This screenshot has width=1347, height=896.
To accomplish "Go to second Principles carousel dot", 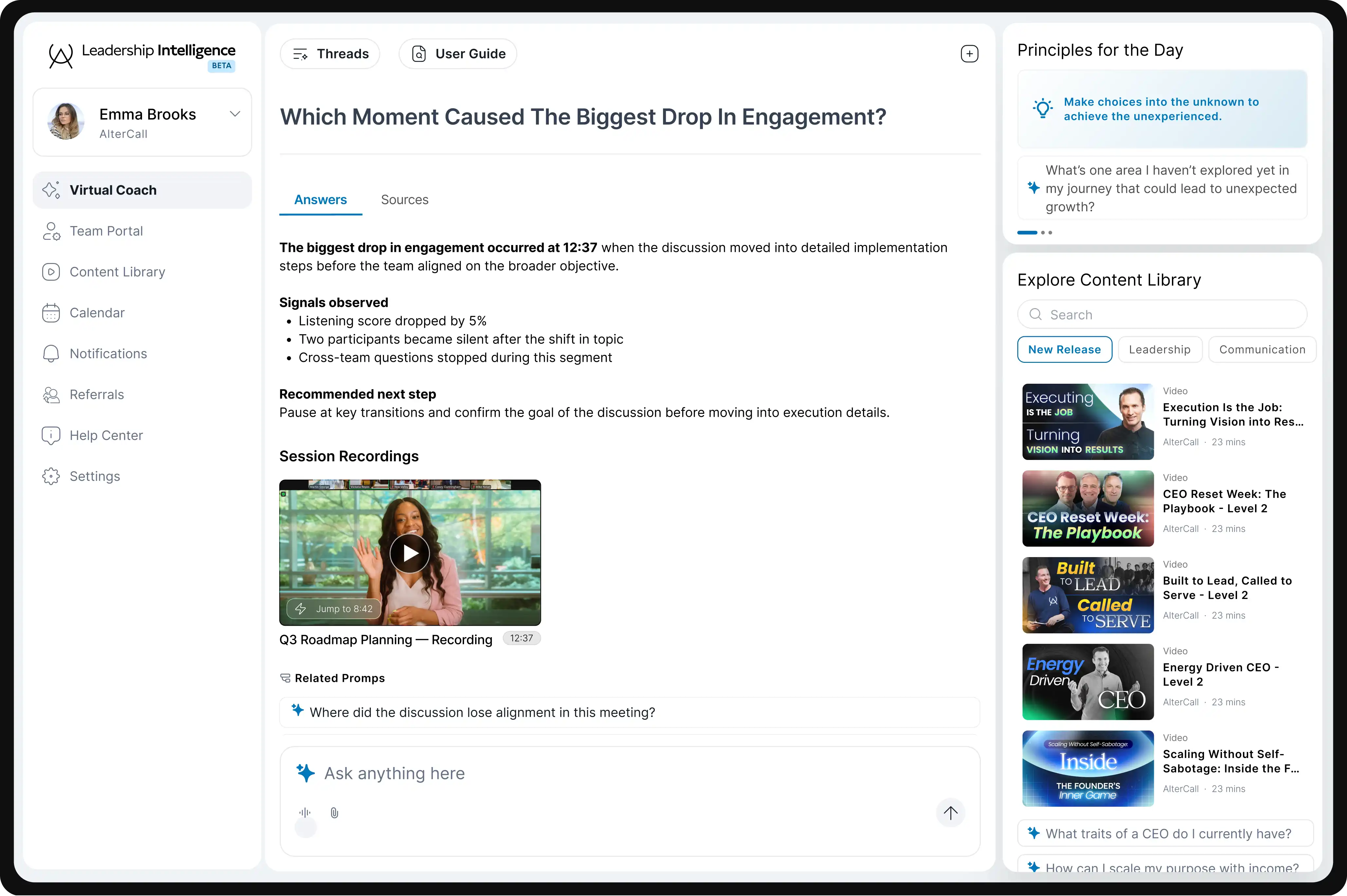I will (x=1043, y=233).
